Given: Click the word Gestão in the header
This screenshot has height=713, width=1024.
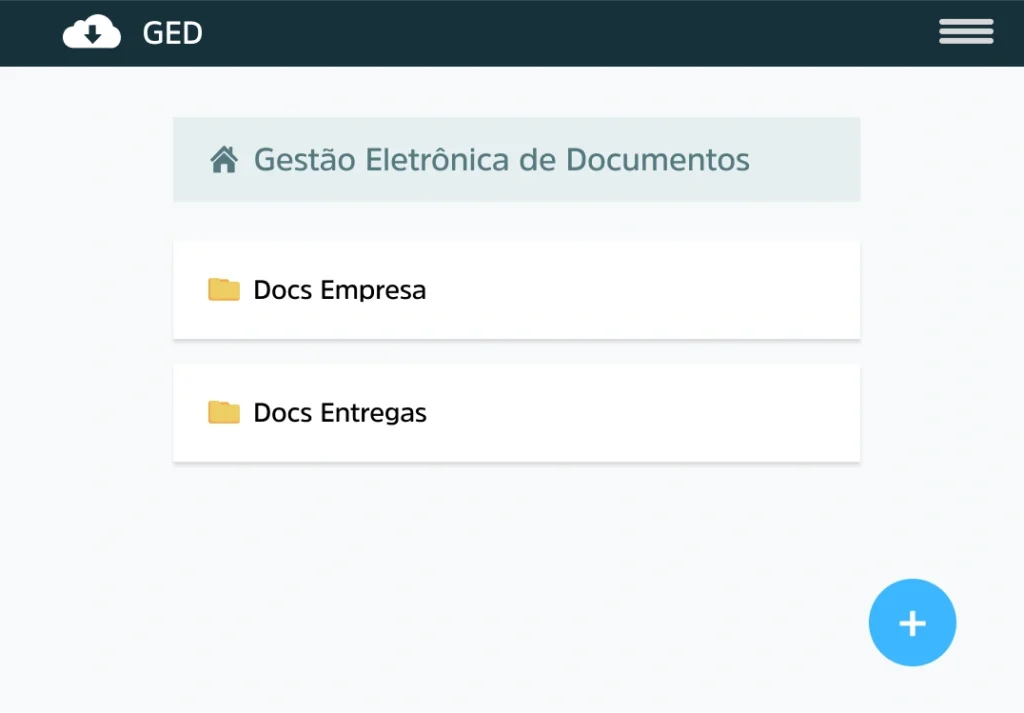Looking at the screenshot, I should 303,160.
